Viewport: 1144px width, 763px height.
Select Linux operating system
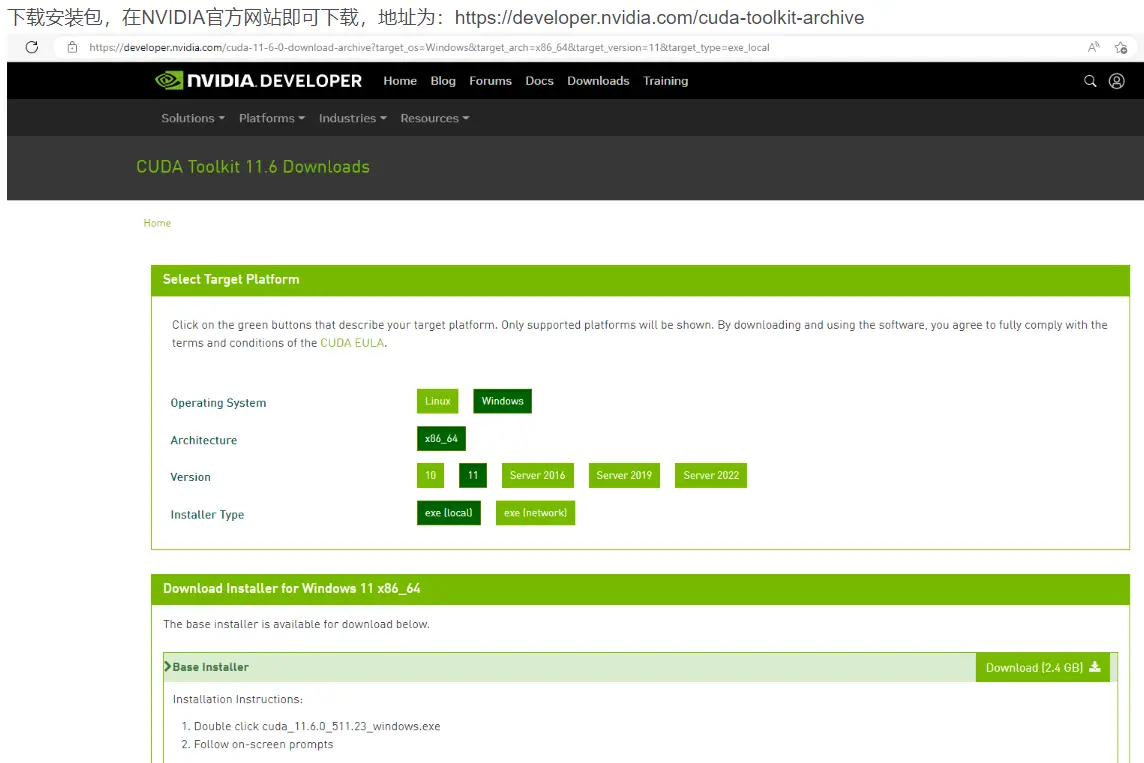438,401
